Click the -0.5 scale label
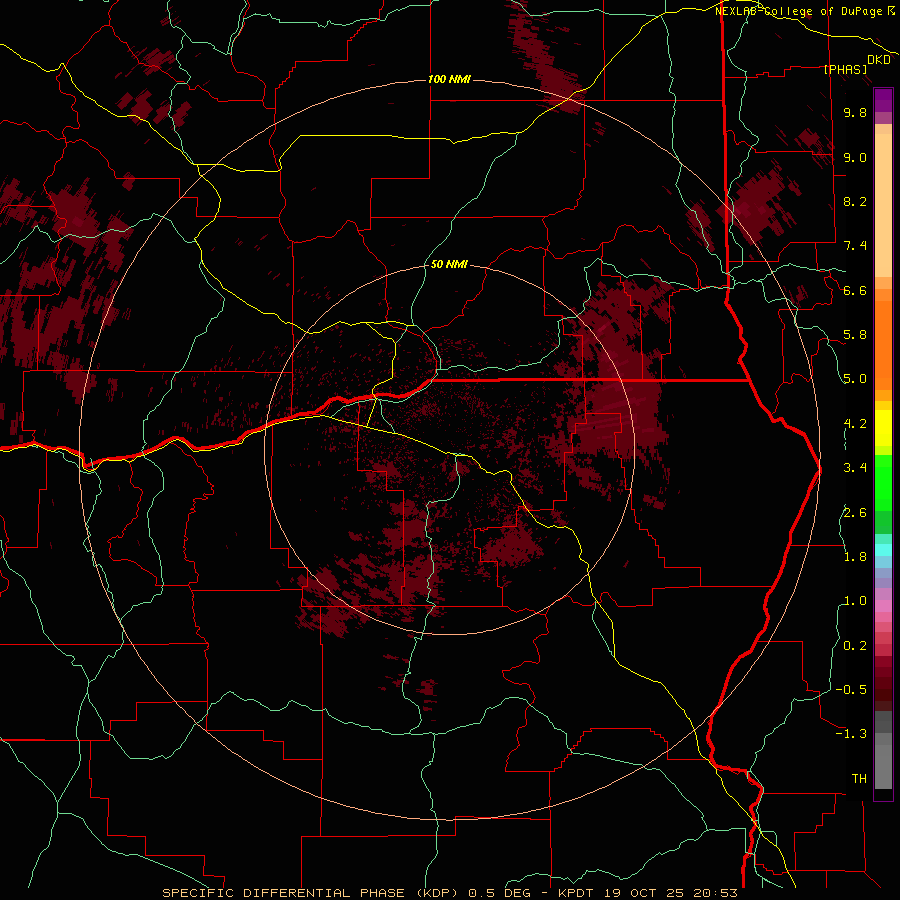 [x=851, y=690]
